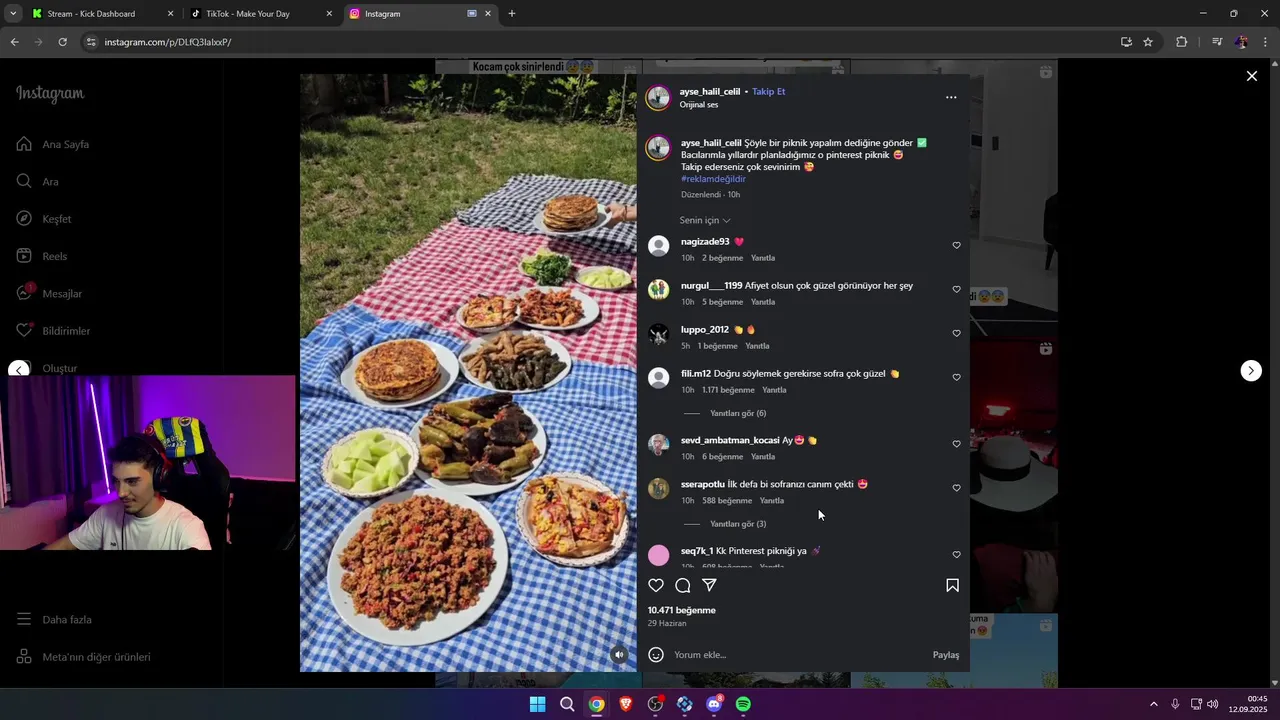Open the #reklamdeğildir hashtag

(x=713, y=179)
